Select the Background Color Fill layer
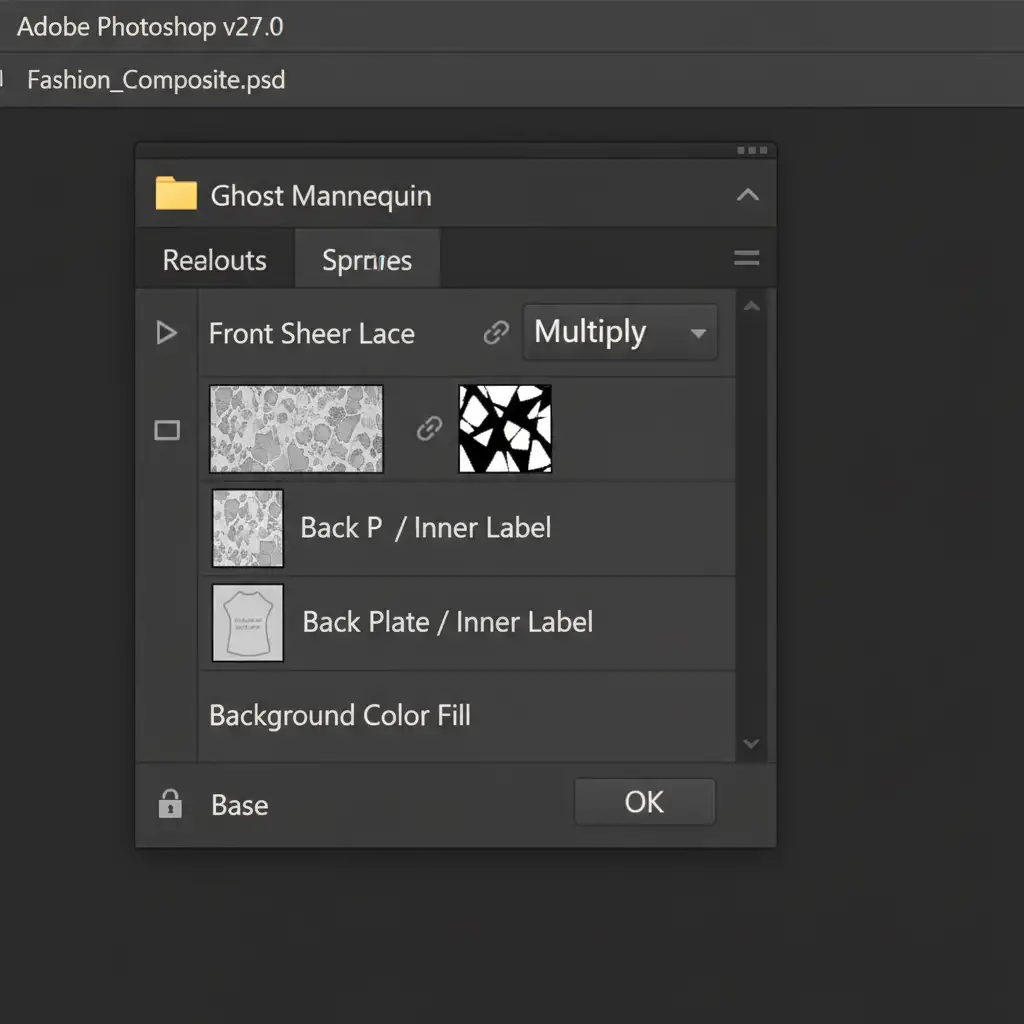Screen dimensions: 1024x1024 340,716
